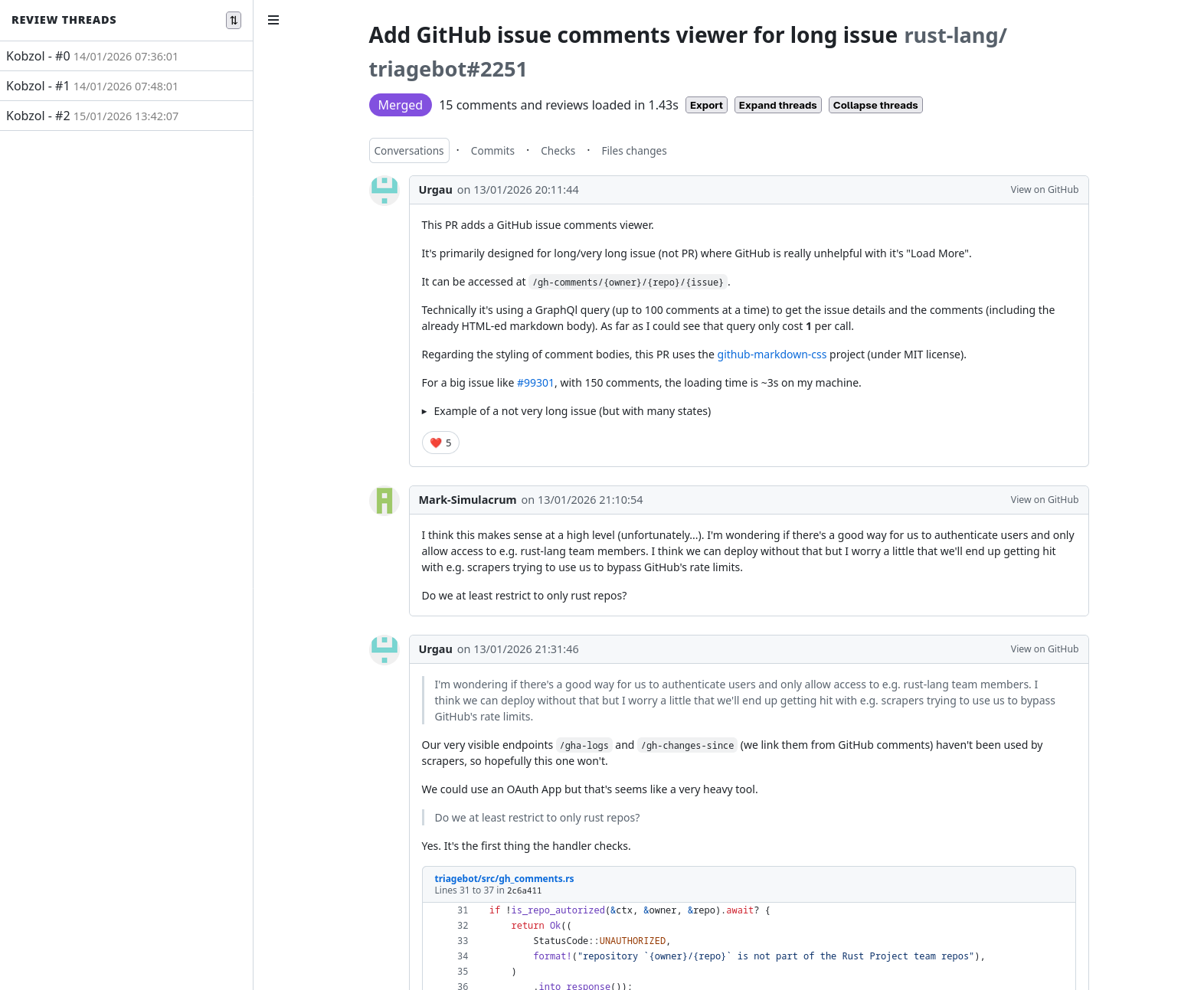
Task: Open "View on GitHub" for the first comment
Action: tap(1044, 189)
